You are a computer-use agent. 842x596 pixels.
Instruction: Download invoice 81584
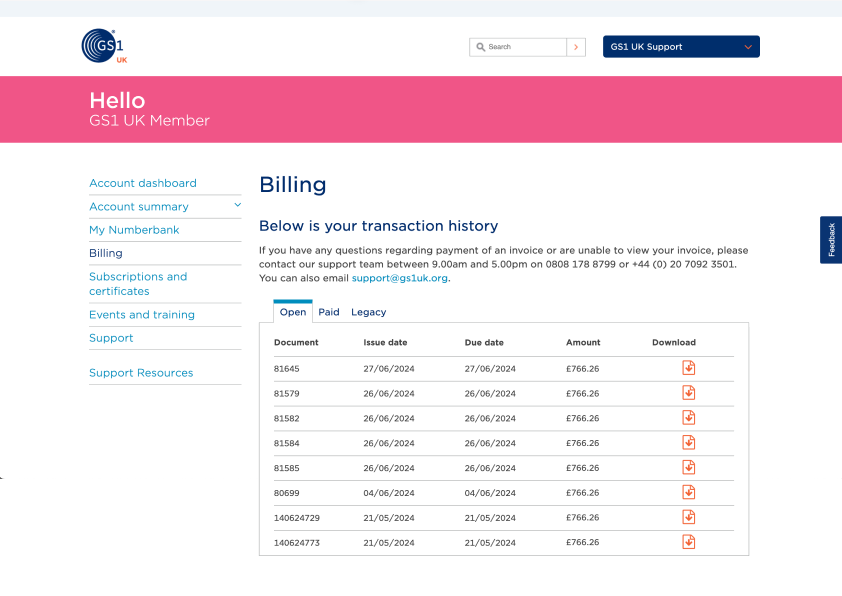click(688, 443)
